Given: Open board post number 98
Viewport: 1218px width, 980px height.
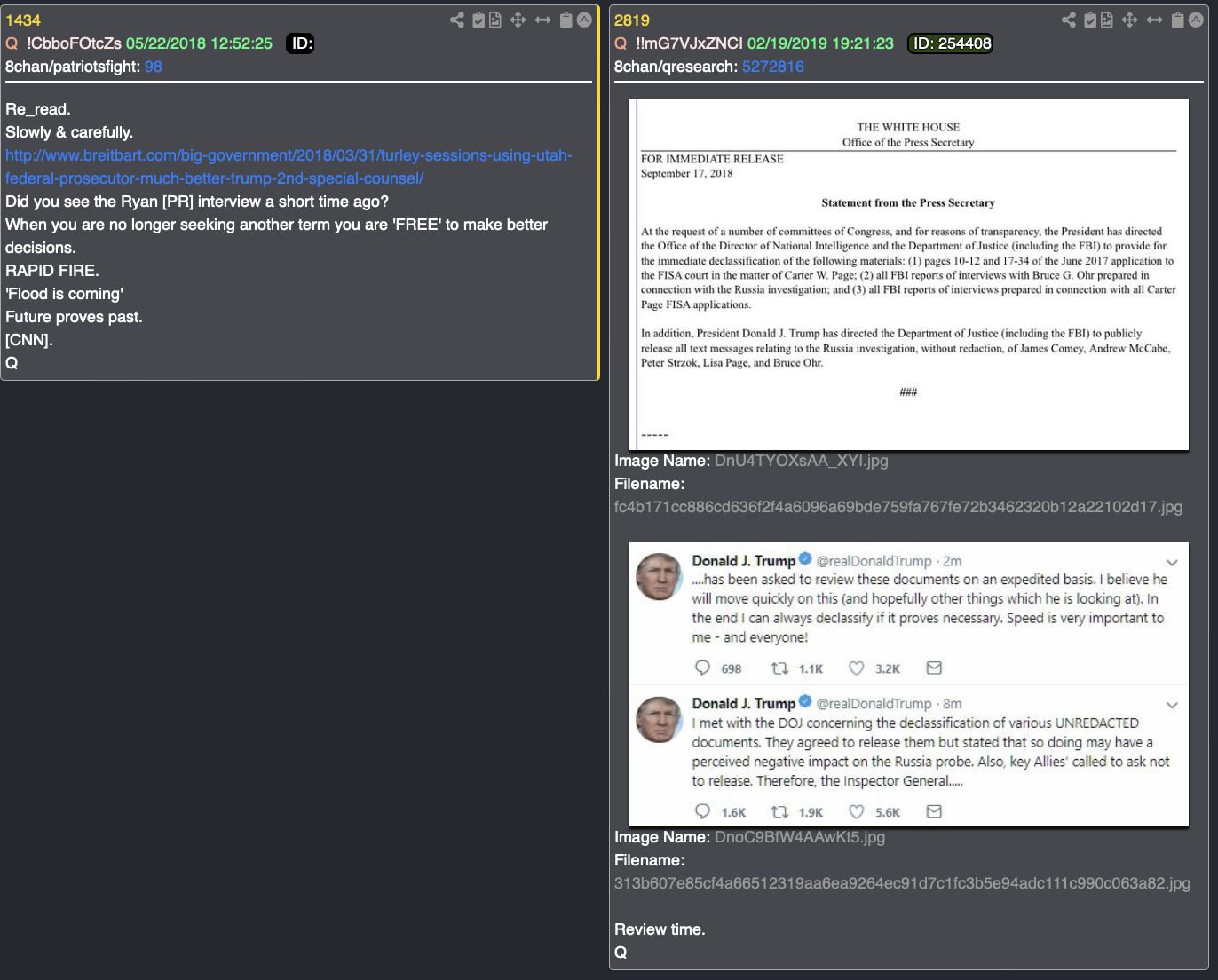Looking at the screenshot, I should (x=154, y=67).
